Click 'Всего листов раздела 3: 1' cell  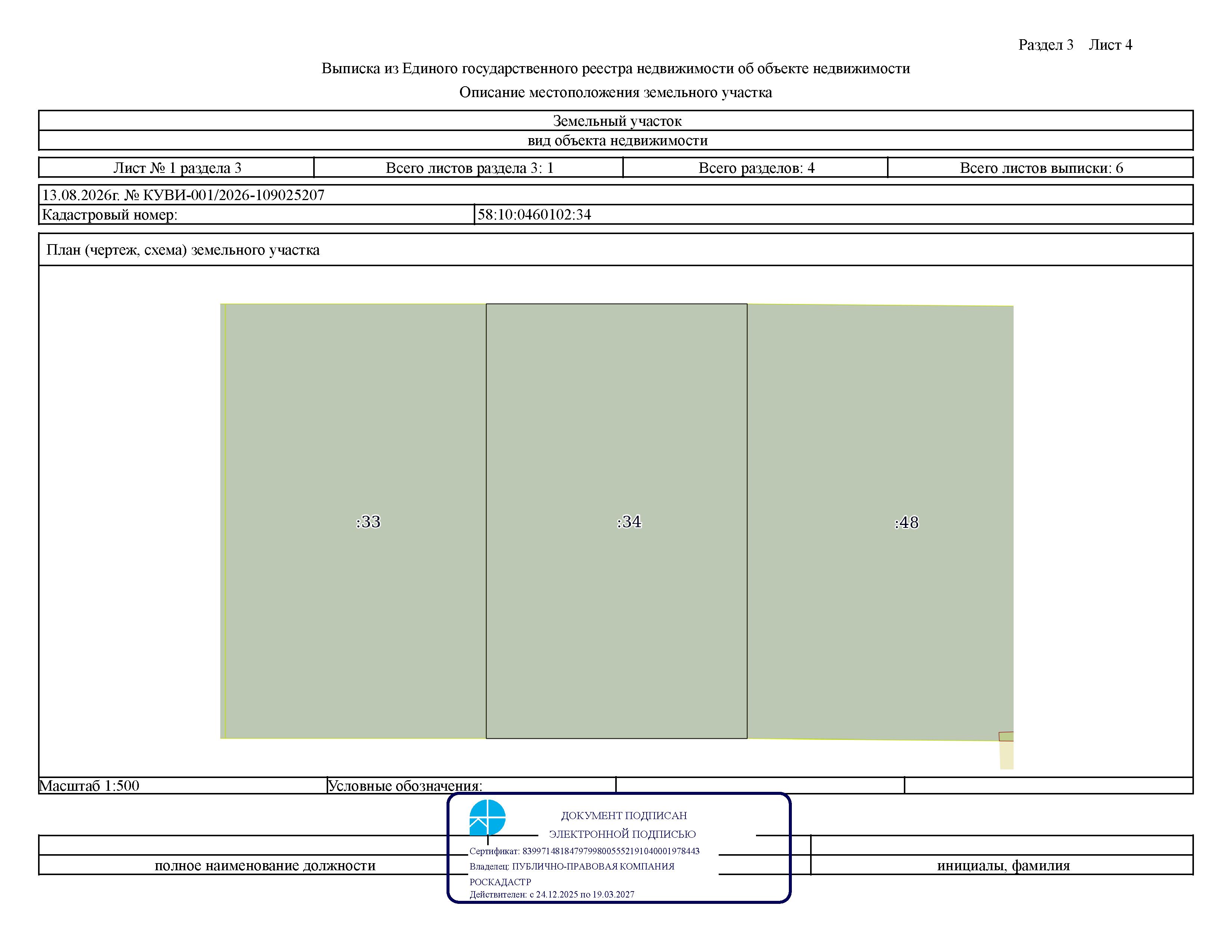(469, 168)
